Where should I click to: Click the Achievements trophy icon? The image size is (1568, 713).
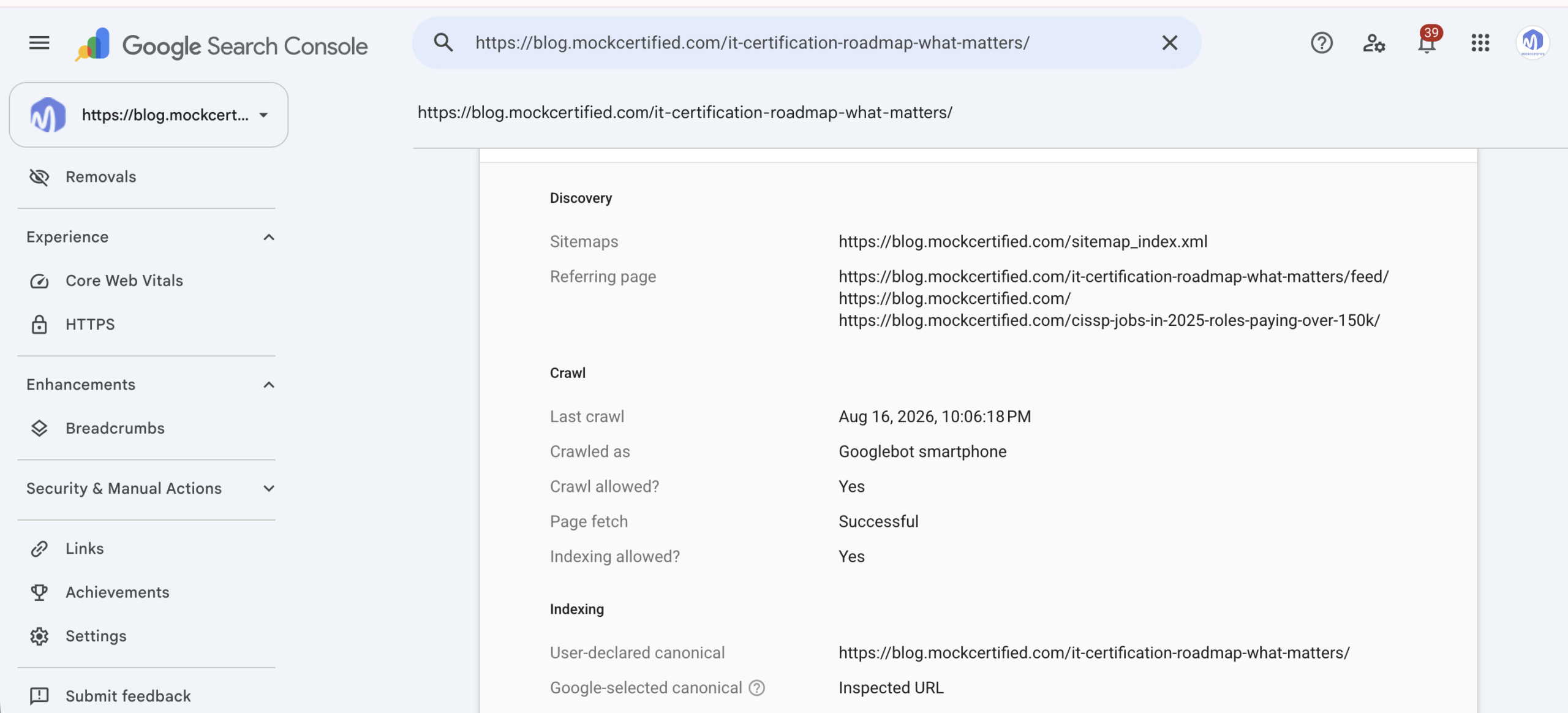[x=39, y=592]
